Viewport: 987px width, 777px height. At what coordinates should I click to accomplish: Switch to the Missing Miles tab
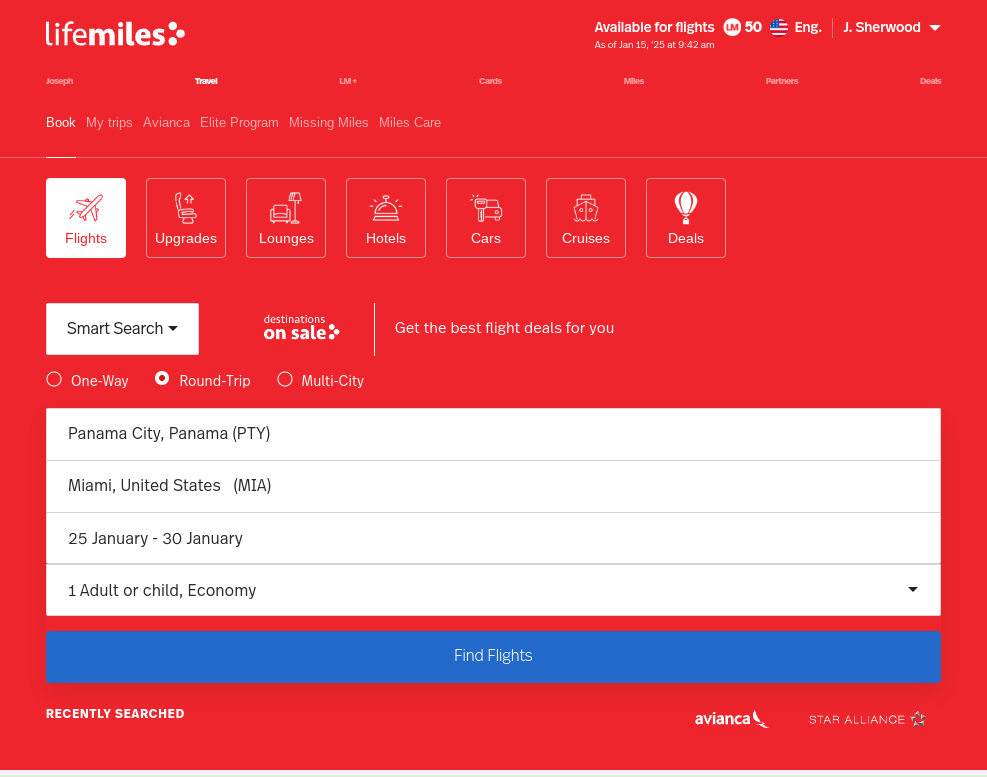[x=329, y=123]
